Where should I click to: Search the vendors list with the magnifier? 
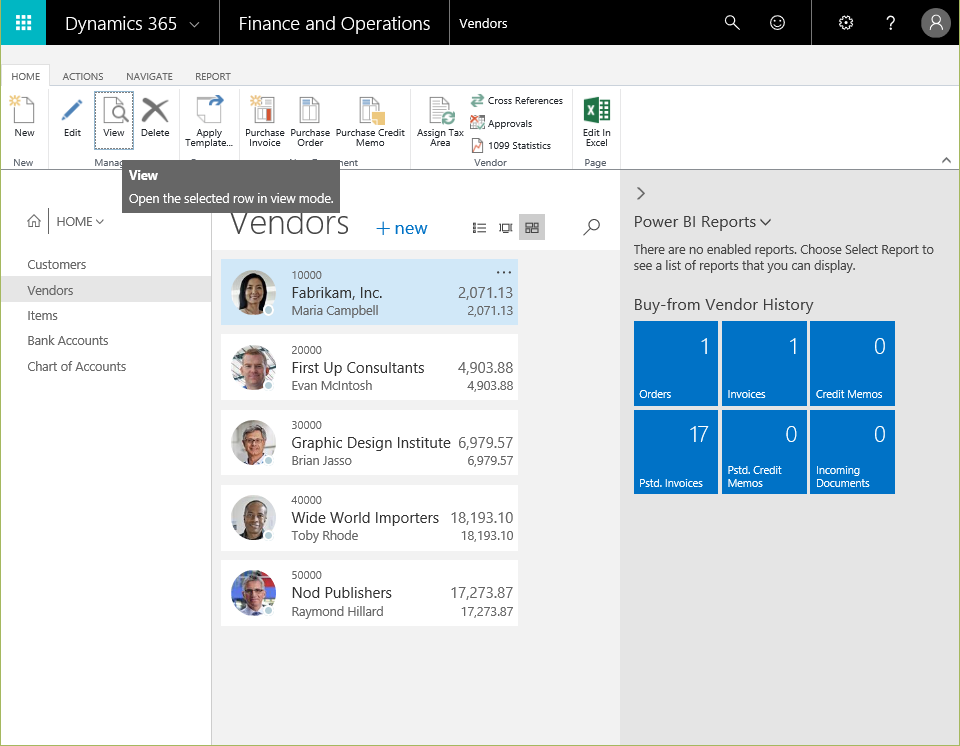[591, 227]
